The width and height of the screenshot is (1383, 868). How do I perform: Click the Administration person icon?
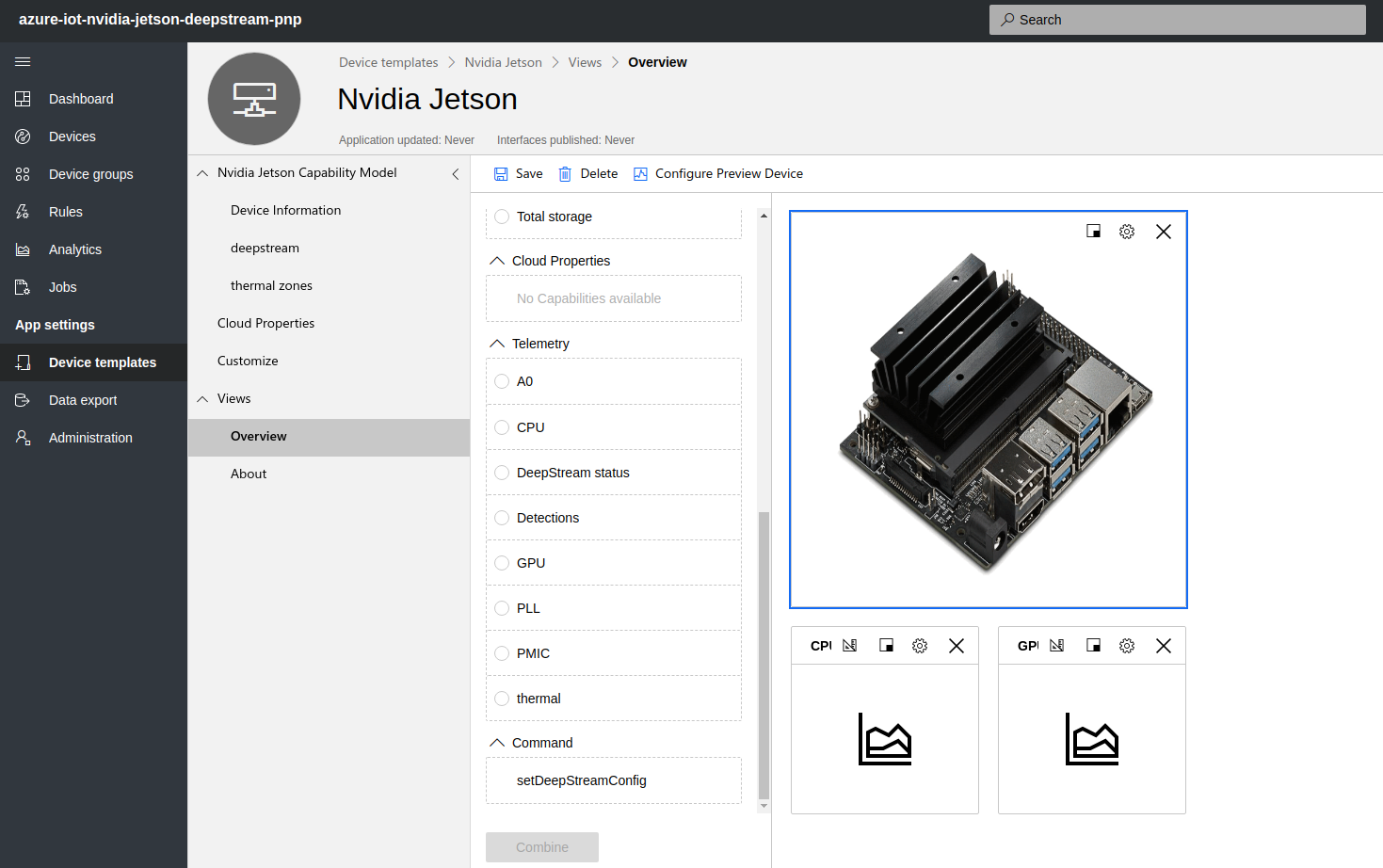point(23,438)
